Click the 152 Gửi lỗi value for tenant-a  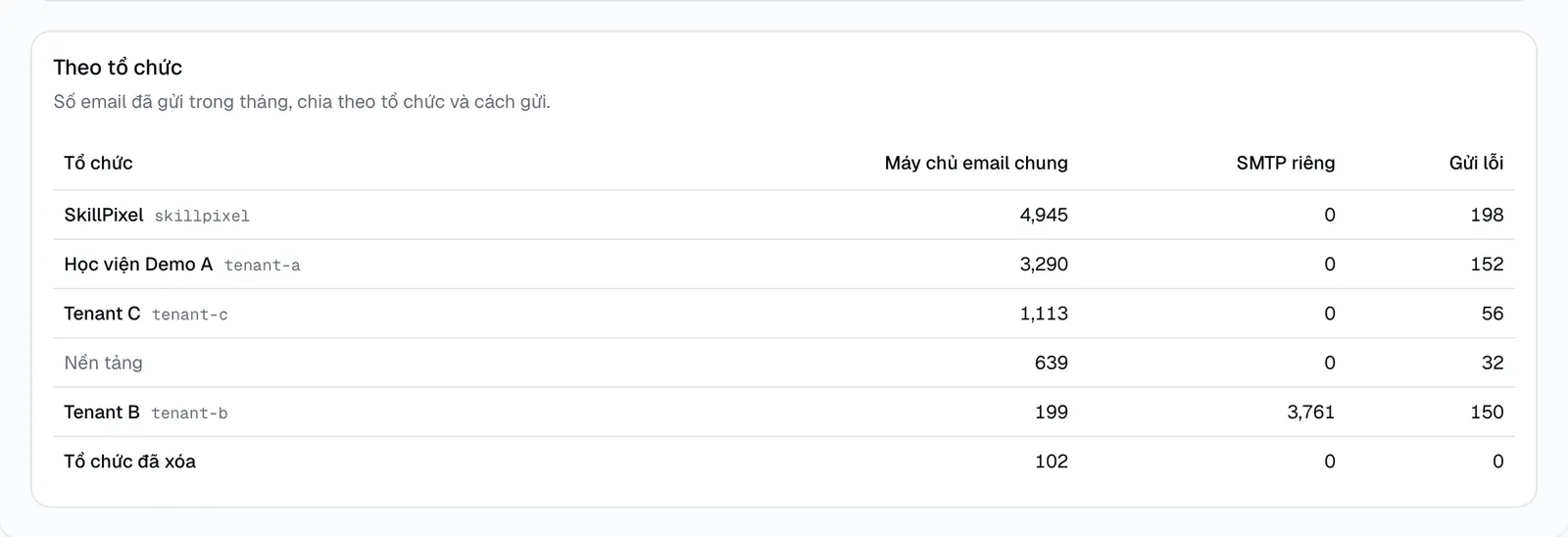(1487, 265)
